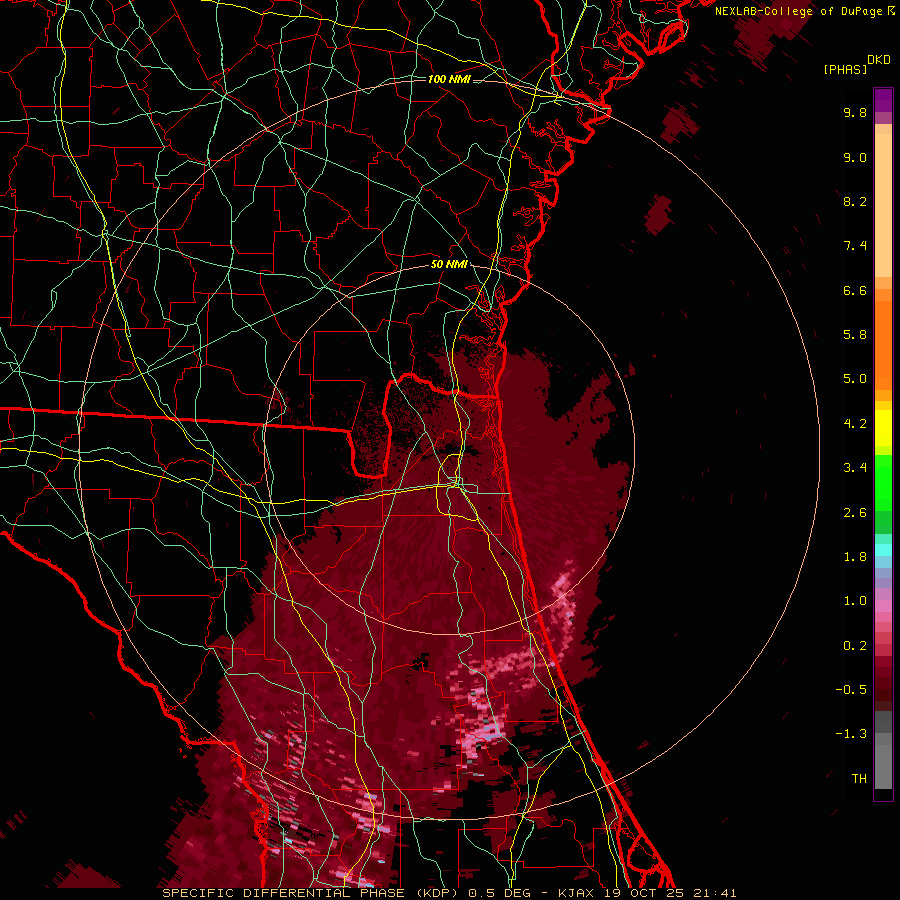The height and width of the screenshot is (900, 900).
Task: Click the 3.4 value on the color scale
Action: click(x=855, y=468)
